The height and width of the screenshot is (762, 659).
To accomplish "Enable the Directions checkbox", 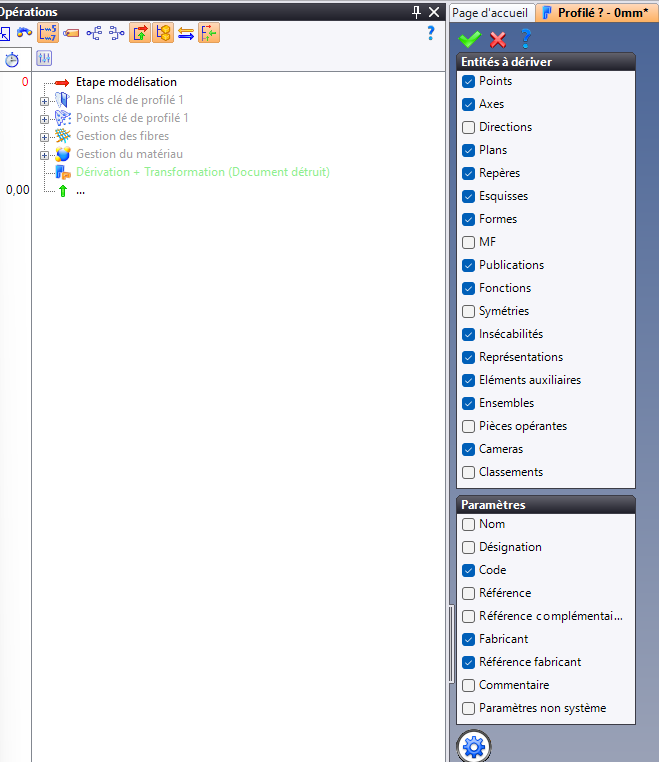I will [x=468, y=127].
